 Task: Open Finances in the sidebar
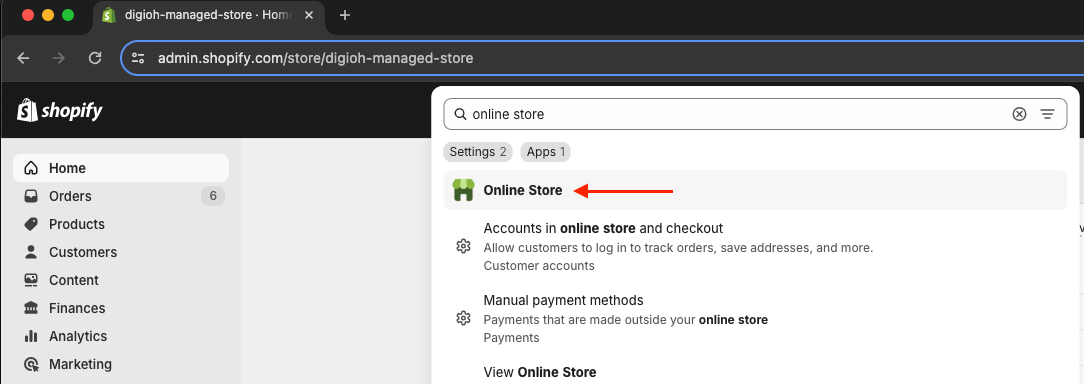tap(121, 309)
